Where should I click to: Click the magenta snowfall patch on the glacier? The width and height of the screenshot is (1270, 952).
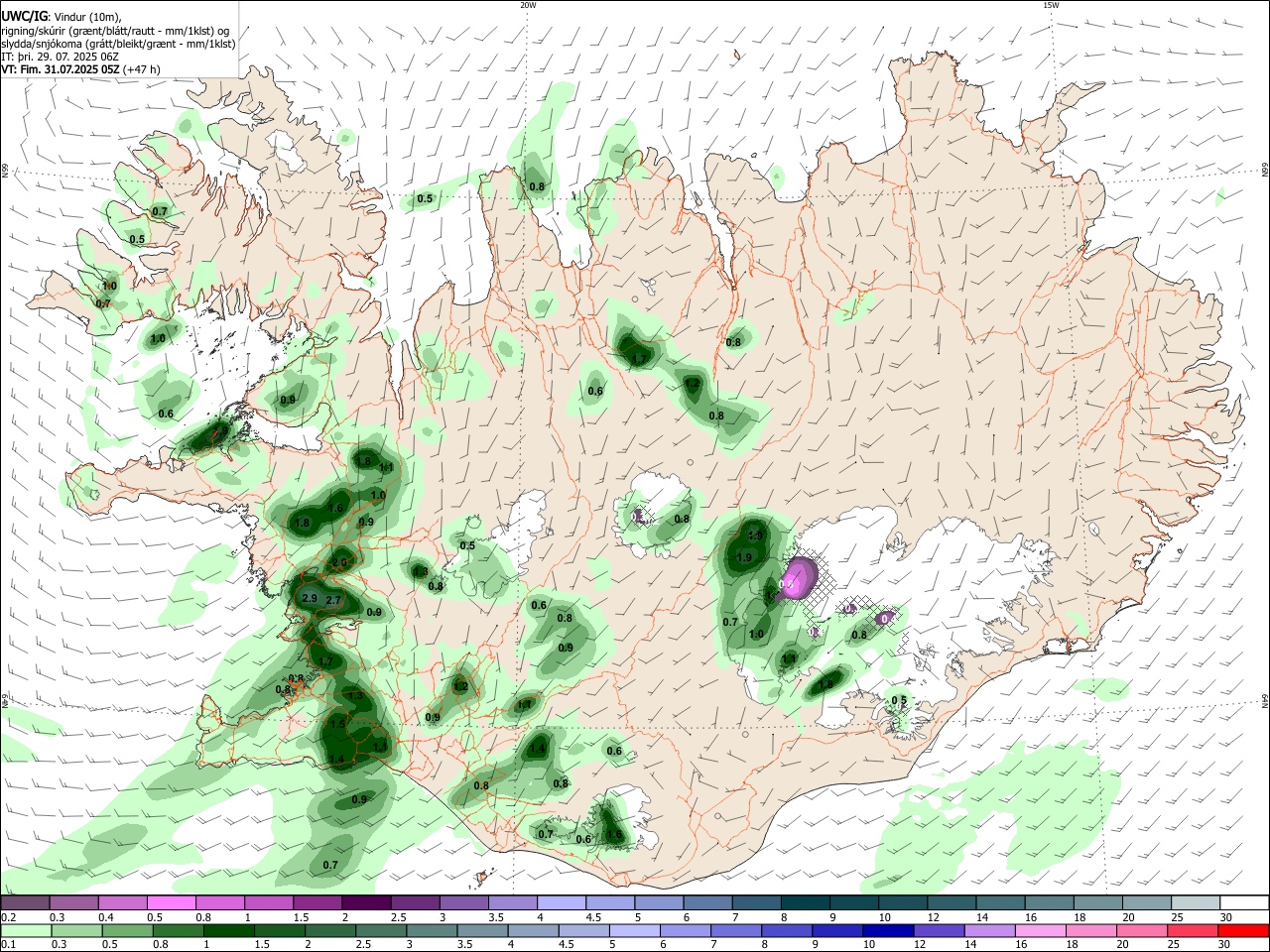[x=799, y=577]
